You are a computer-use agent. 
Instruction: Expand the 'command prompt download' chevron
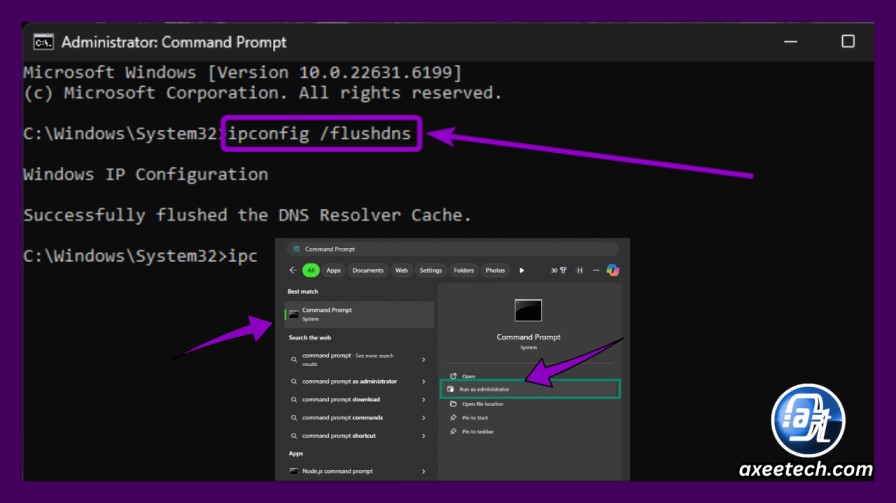tap(423, 400)
